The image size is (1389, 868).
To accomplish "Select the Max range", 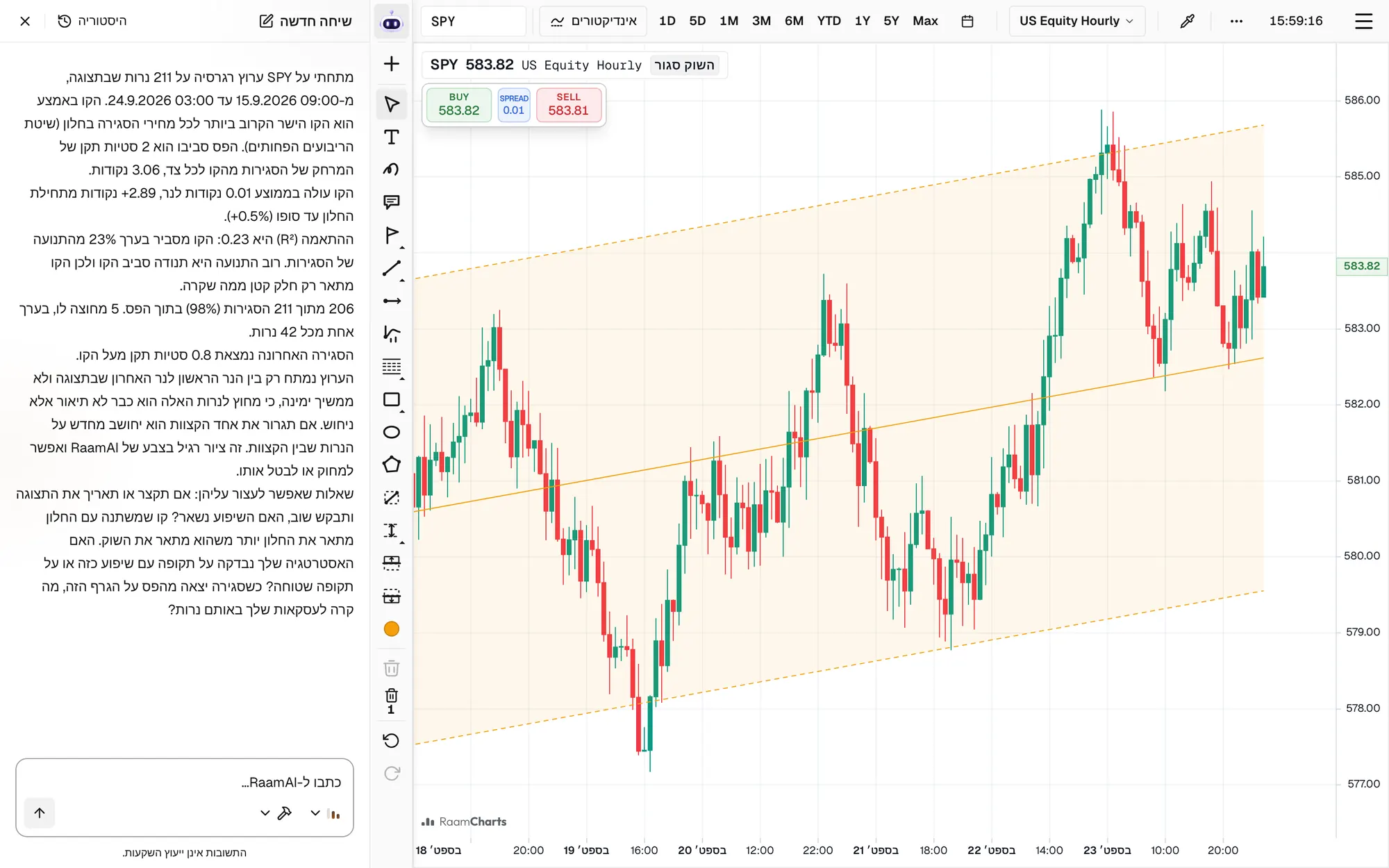I will pyautogui.click(x=925, y=21).
